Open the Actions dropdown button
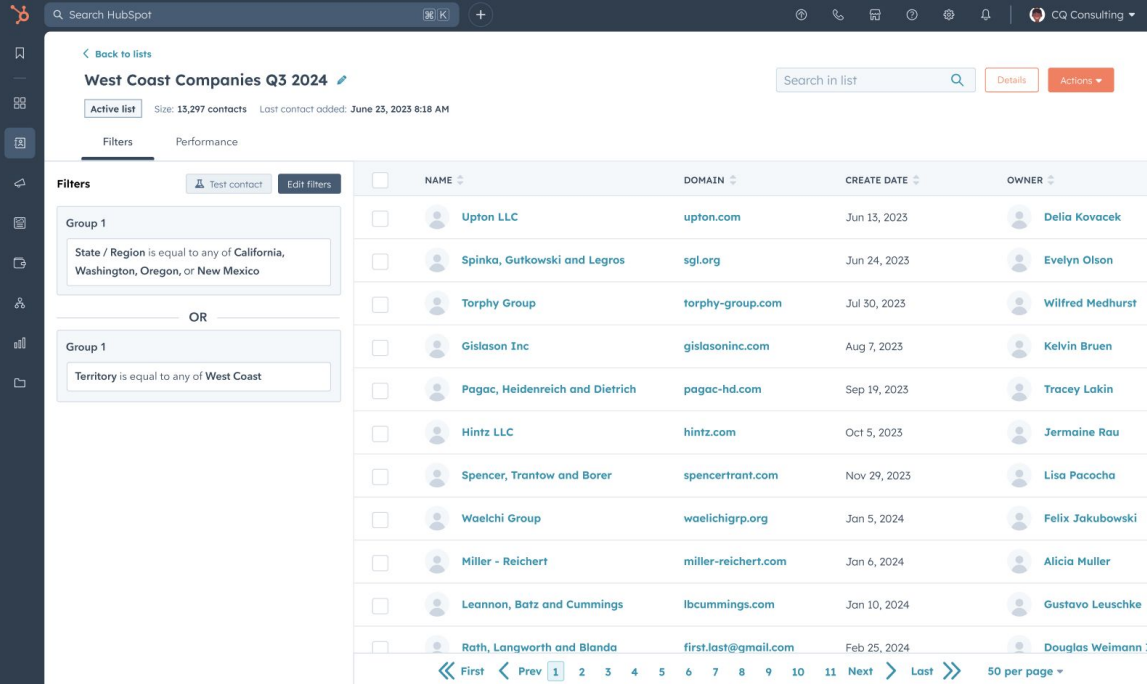 coord(1080,80)
